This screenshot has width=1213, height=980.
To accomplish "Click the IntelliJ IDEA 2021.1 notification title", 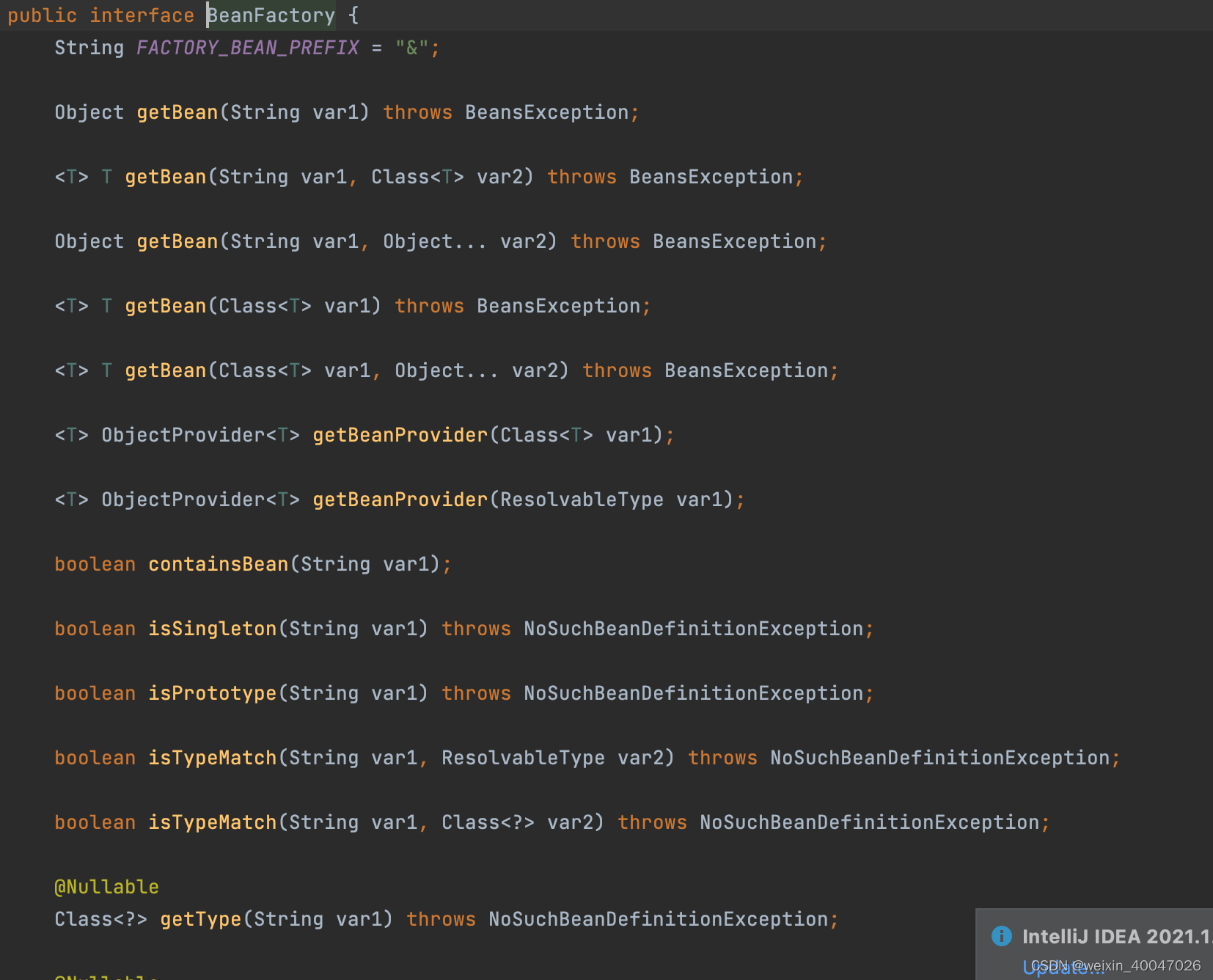I will point(1117,937).
